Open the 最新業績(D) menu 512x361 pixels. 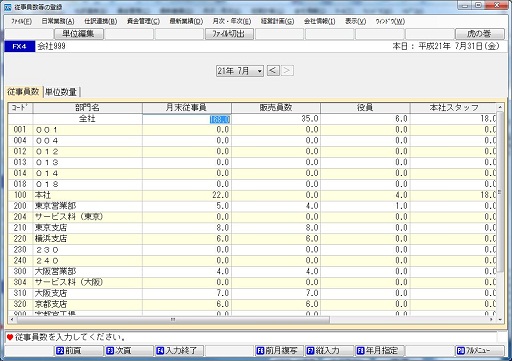click(x=186, y=21)
